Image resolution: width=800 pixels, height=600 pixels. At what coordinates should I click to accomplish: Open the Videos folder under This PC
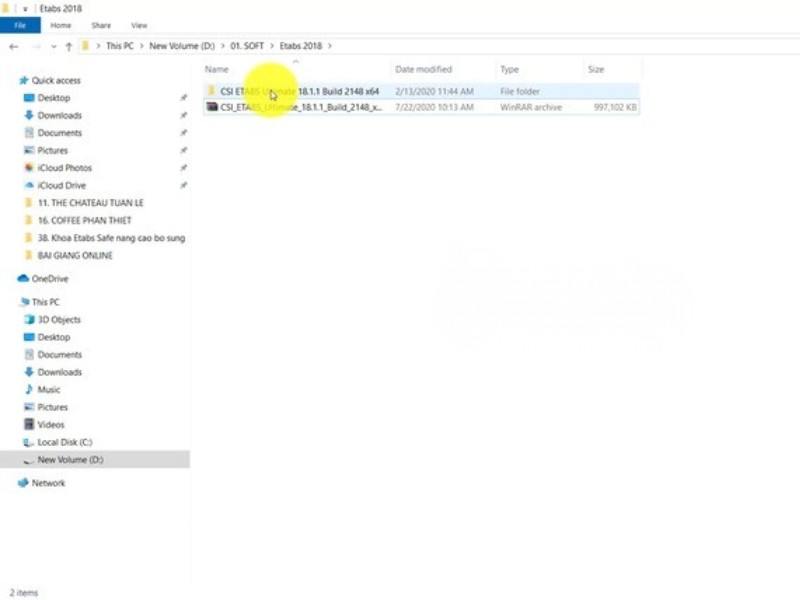(x=50, y=425)
